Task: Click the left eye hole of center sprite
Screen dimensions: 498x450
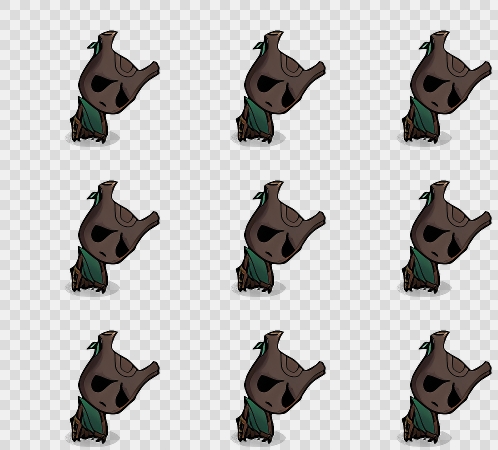Action: click(267, 233)
